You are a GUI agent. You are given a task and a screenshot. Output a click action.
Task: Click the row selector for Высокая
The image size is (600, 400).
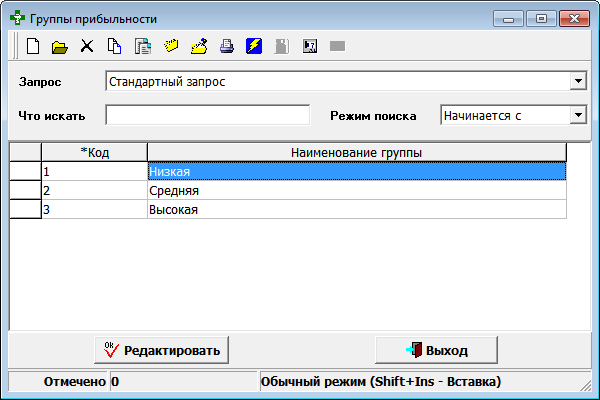pos(25,209)
